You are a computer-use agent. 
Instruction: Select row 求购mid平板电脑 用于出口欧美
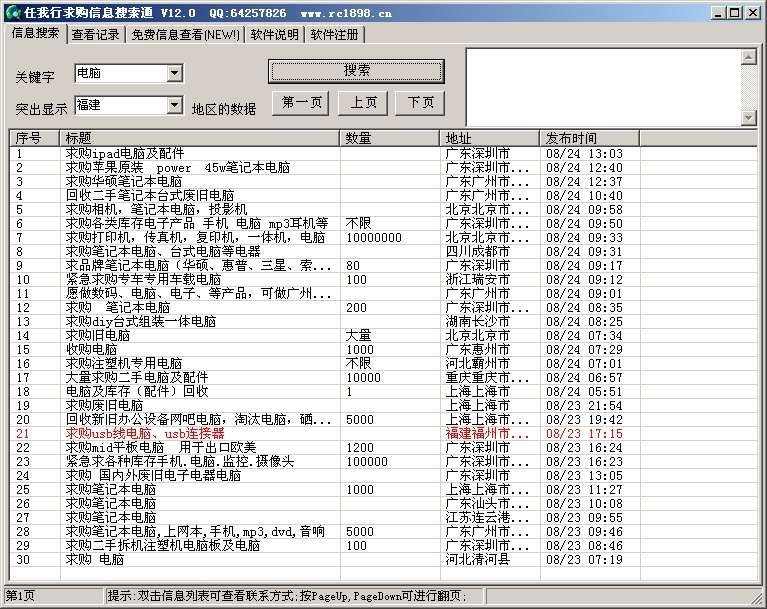(x=384, y=448)
